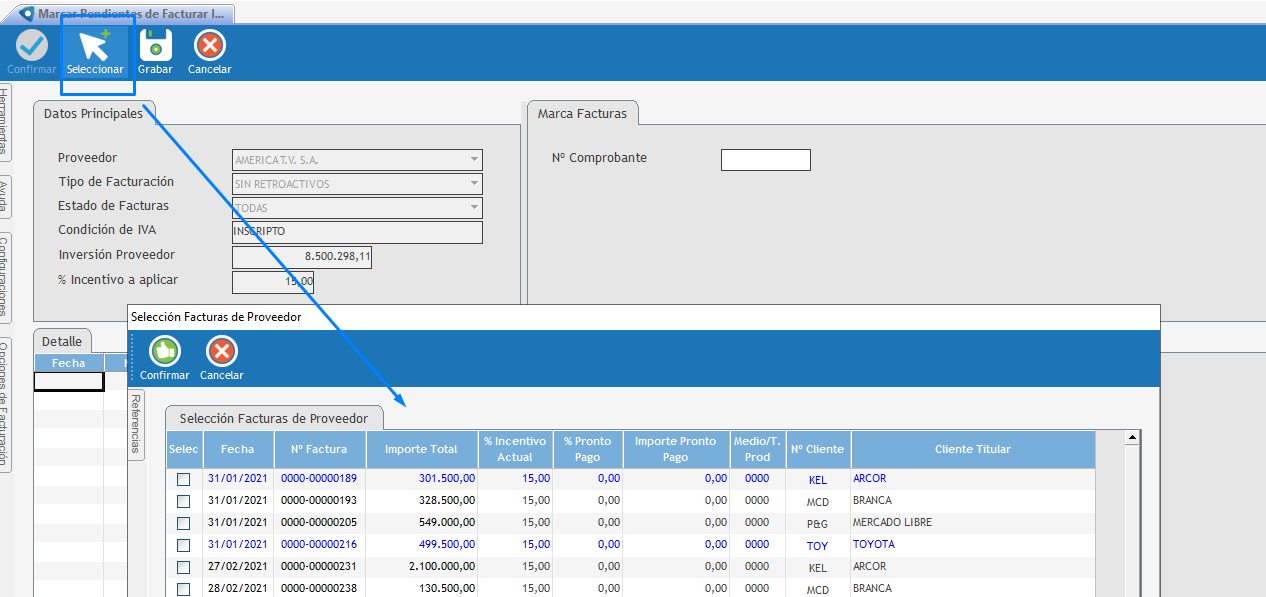Image resolution: width=1266 pixels, height=597 pixels.
Task: Click the Grabar save icon
Action: 155,47
